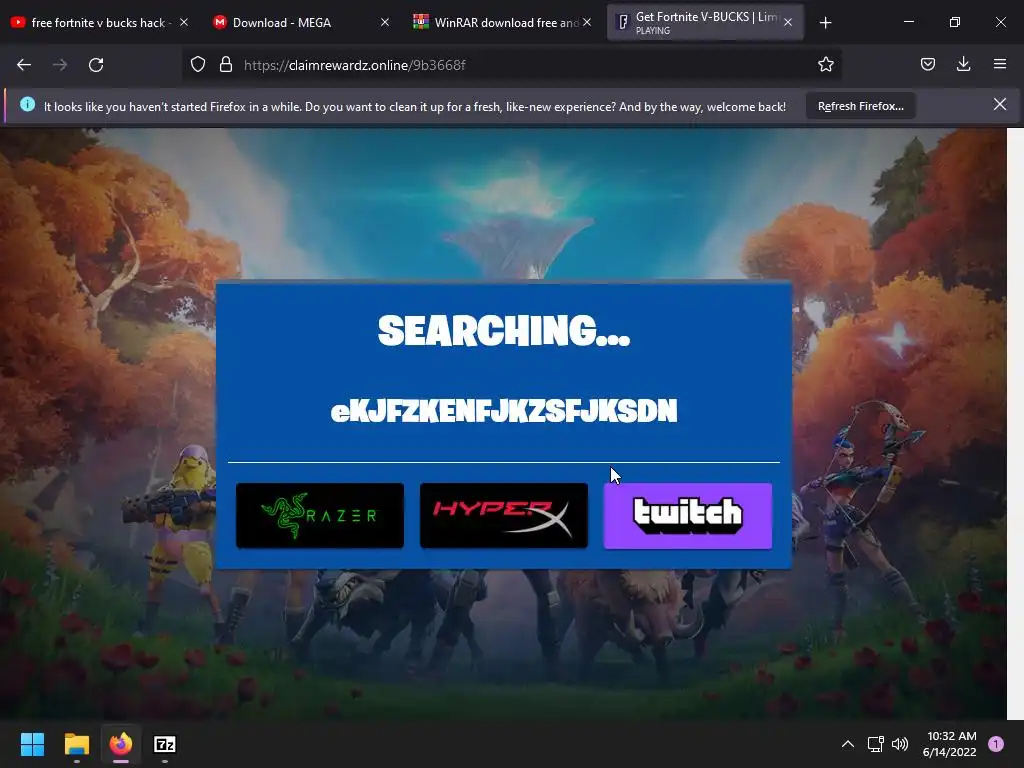Minimize the Firefox window

point(908,22)
